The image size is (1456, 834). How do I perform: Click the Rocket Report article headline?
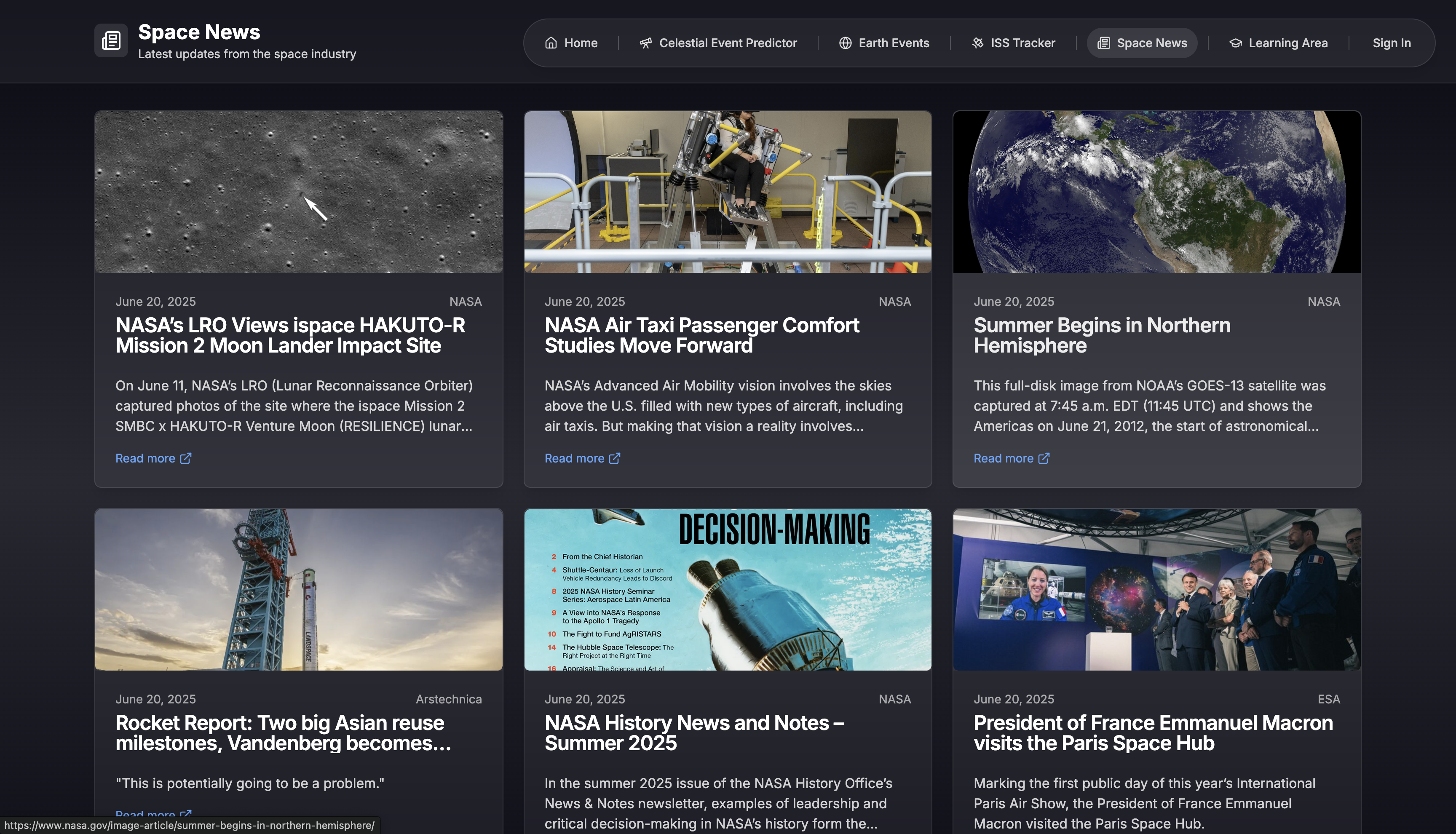point(283,732)
